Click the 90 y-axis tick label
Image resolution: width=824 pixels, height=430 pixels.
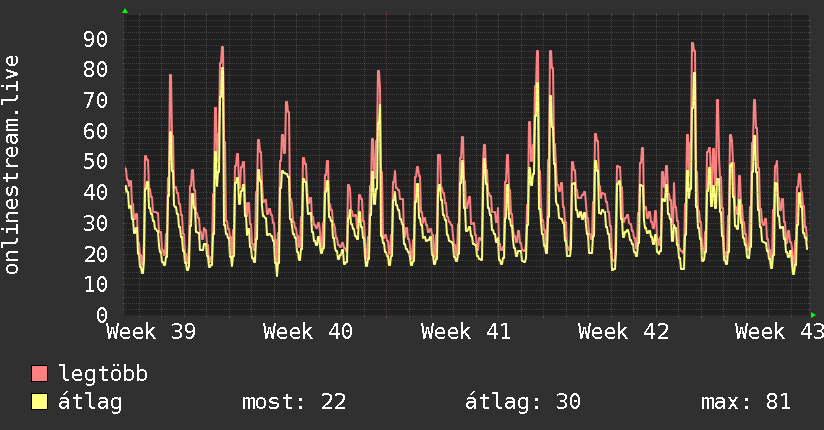(x=96, y=39)
